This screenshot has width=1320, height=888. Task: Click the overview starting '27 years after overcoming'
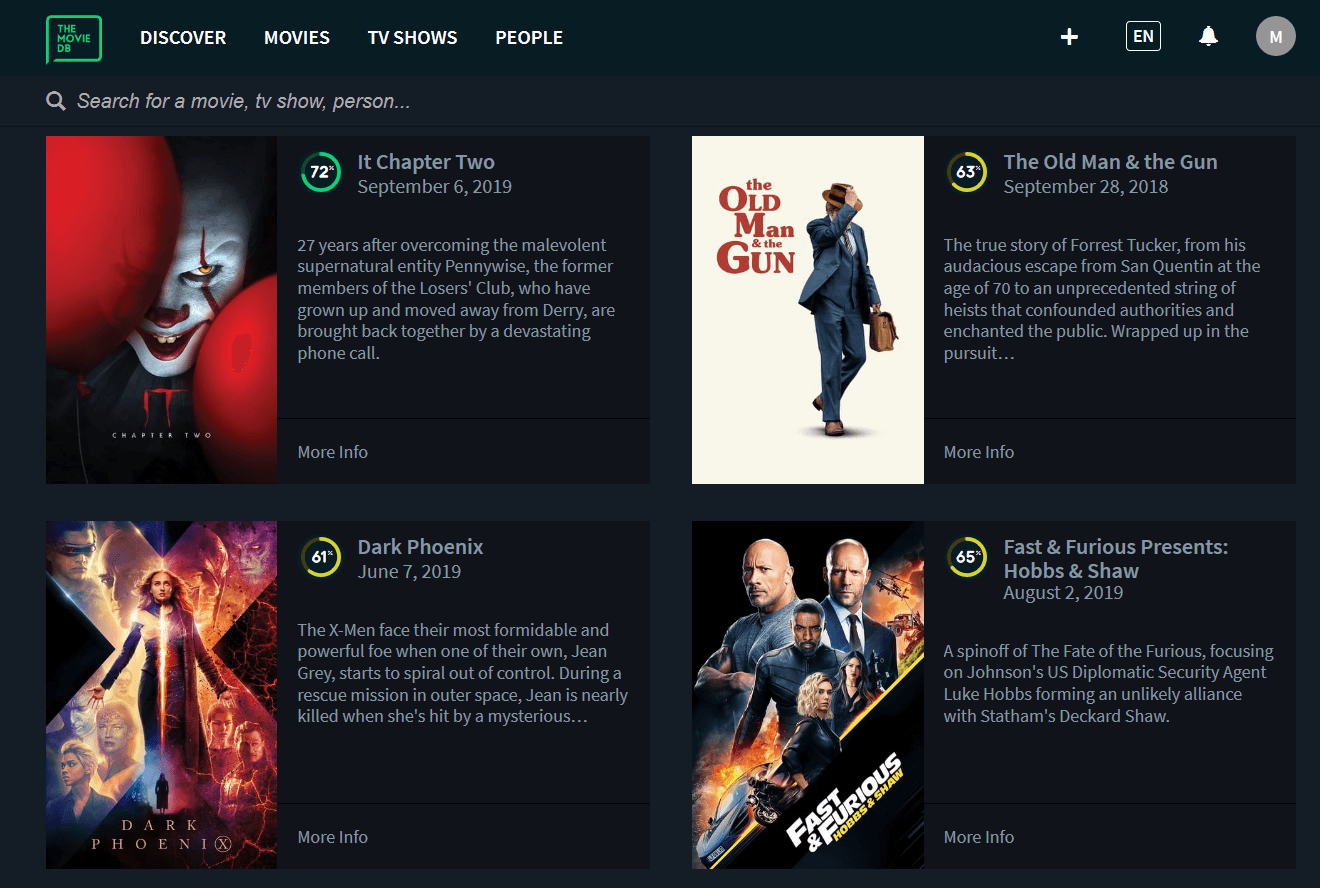pyautogui.click(x=456, y=299)
